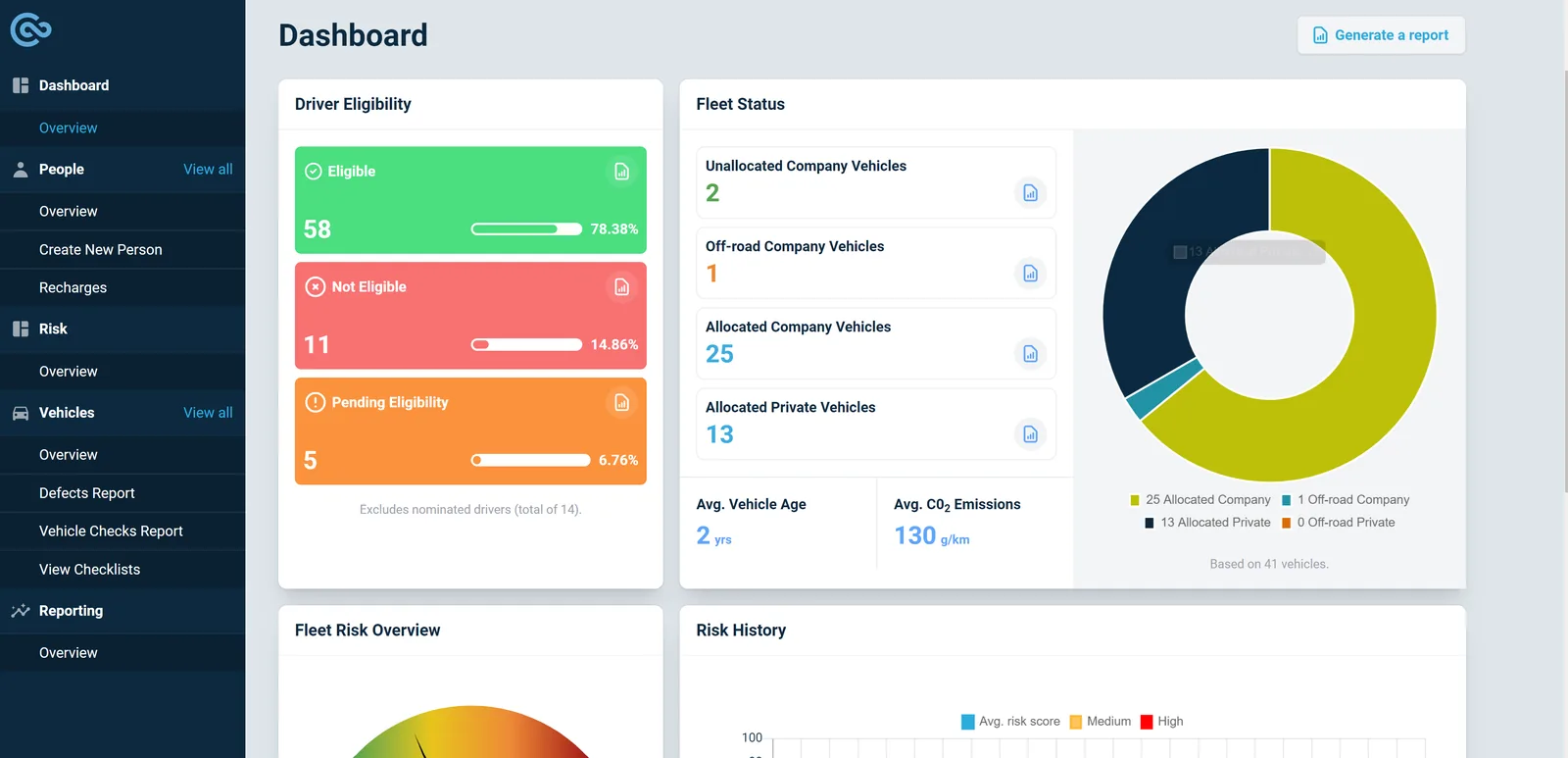Open report icon on Eligible card
The width and height of the screenshot is (1568, 758).
coord(621,172)
